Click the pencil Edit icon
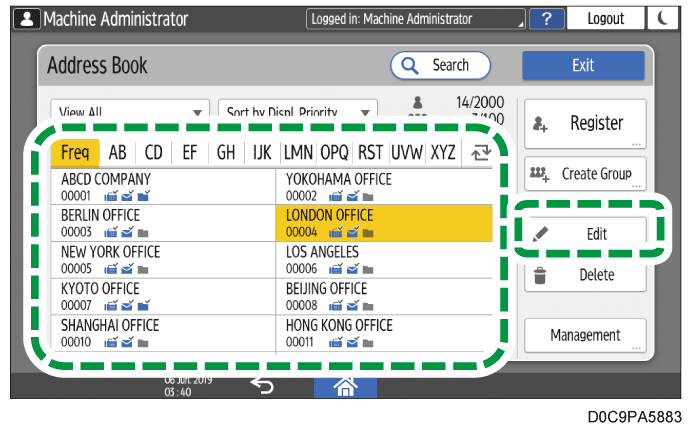This screenshot has height=427, width=691. tap(541, 234)
